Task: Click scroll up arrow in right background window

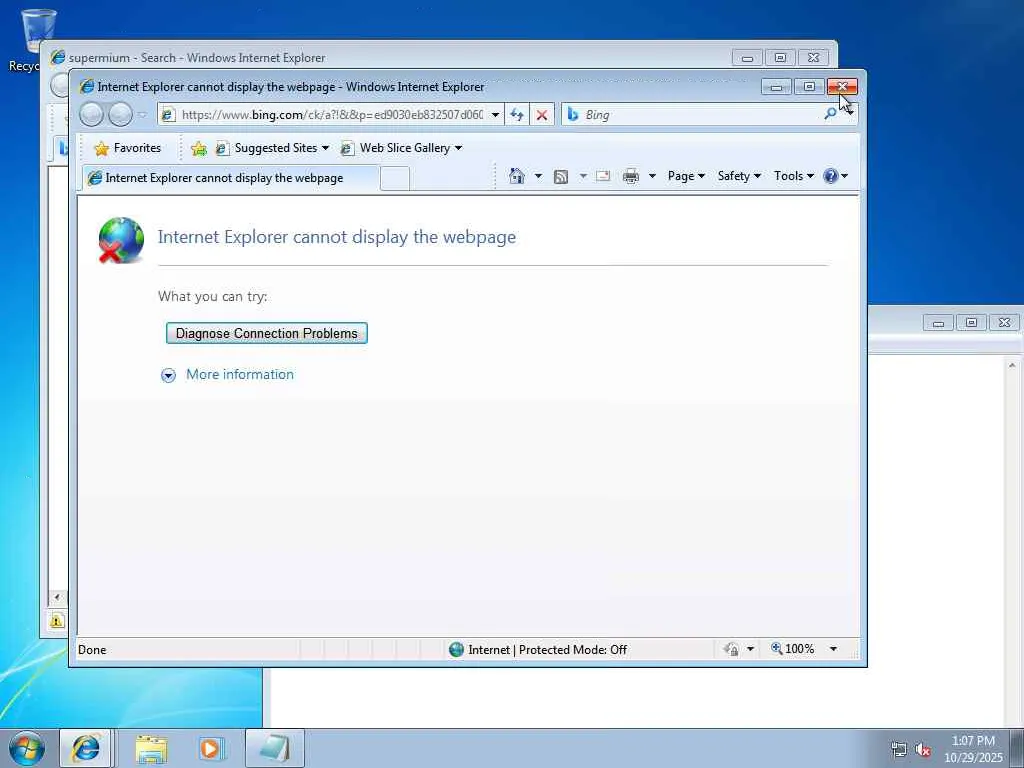Action: click(1012, 365)
